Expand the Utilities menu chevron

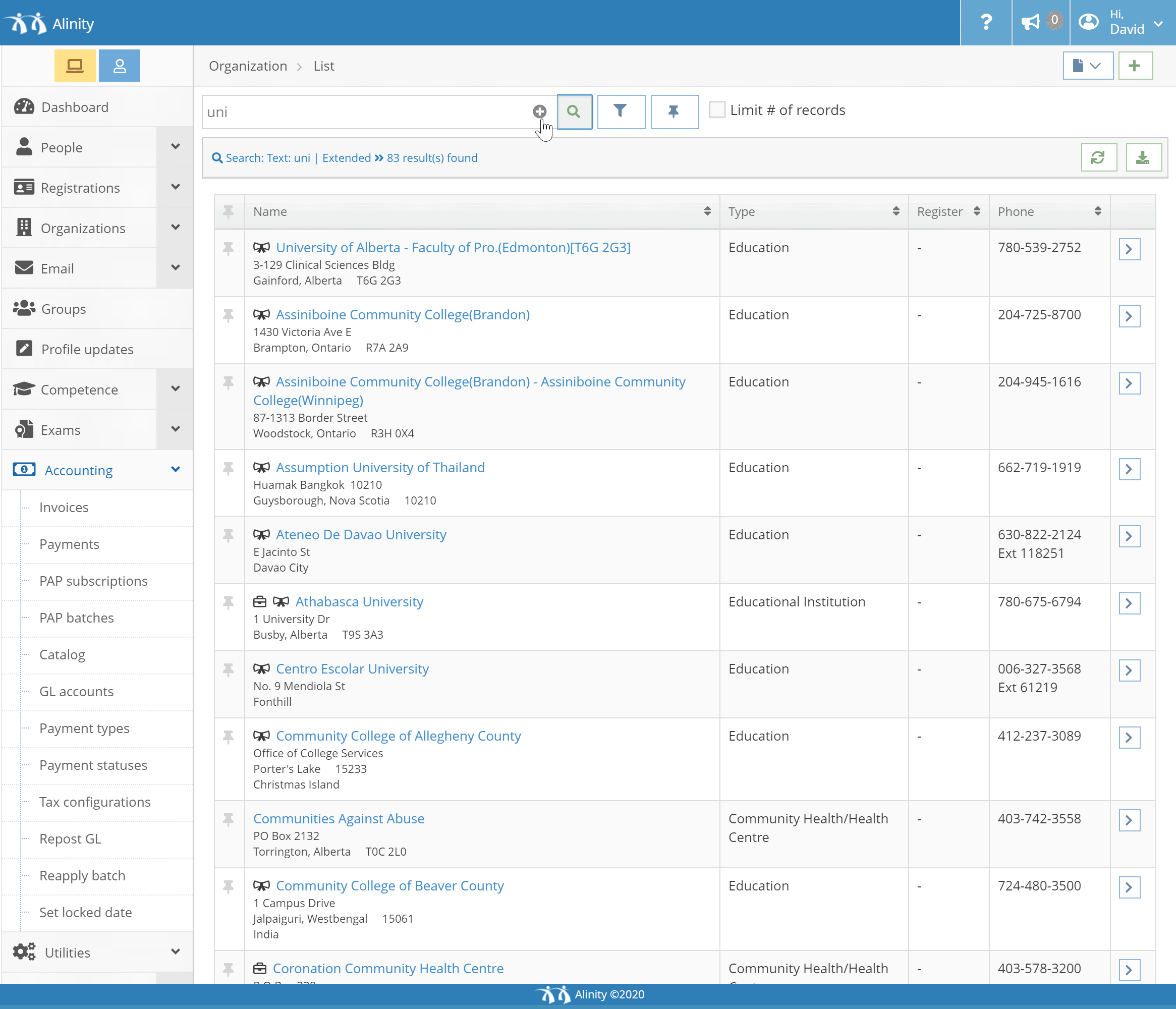[x=175, y=952]
